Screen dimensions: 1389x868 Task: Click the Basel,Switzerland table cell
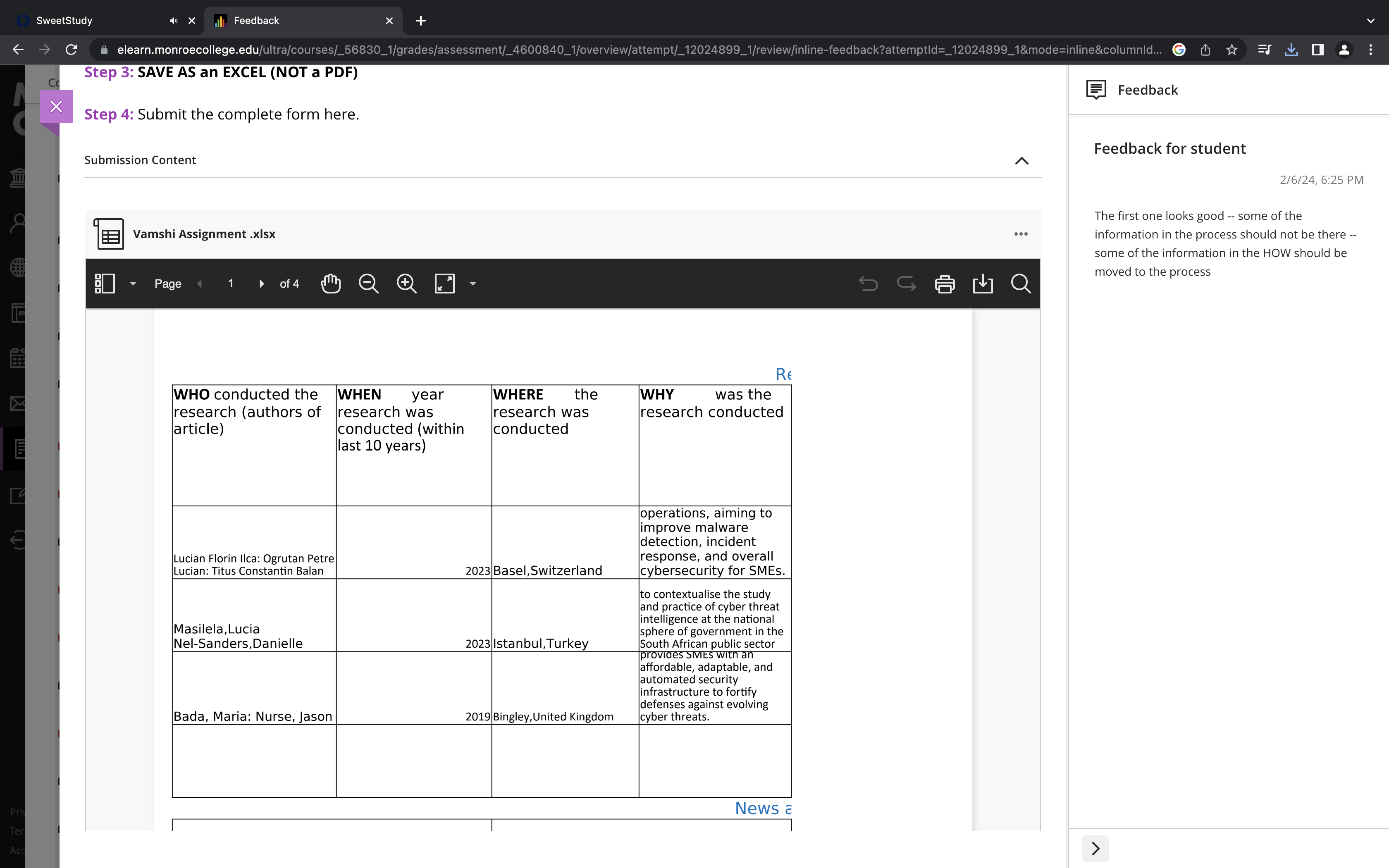tap(565, 542)
